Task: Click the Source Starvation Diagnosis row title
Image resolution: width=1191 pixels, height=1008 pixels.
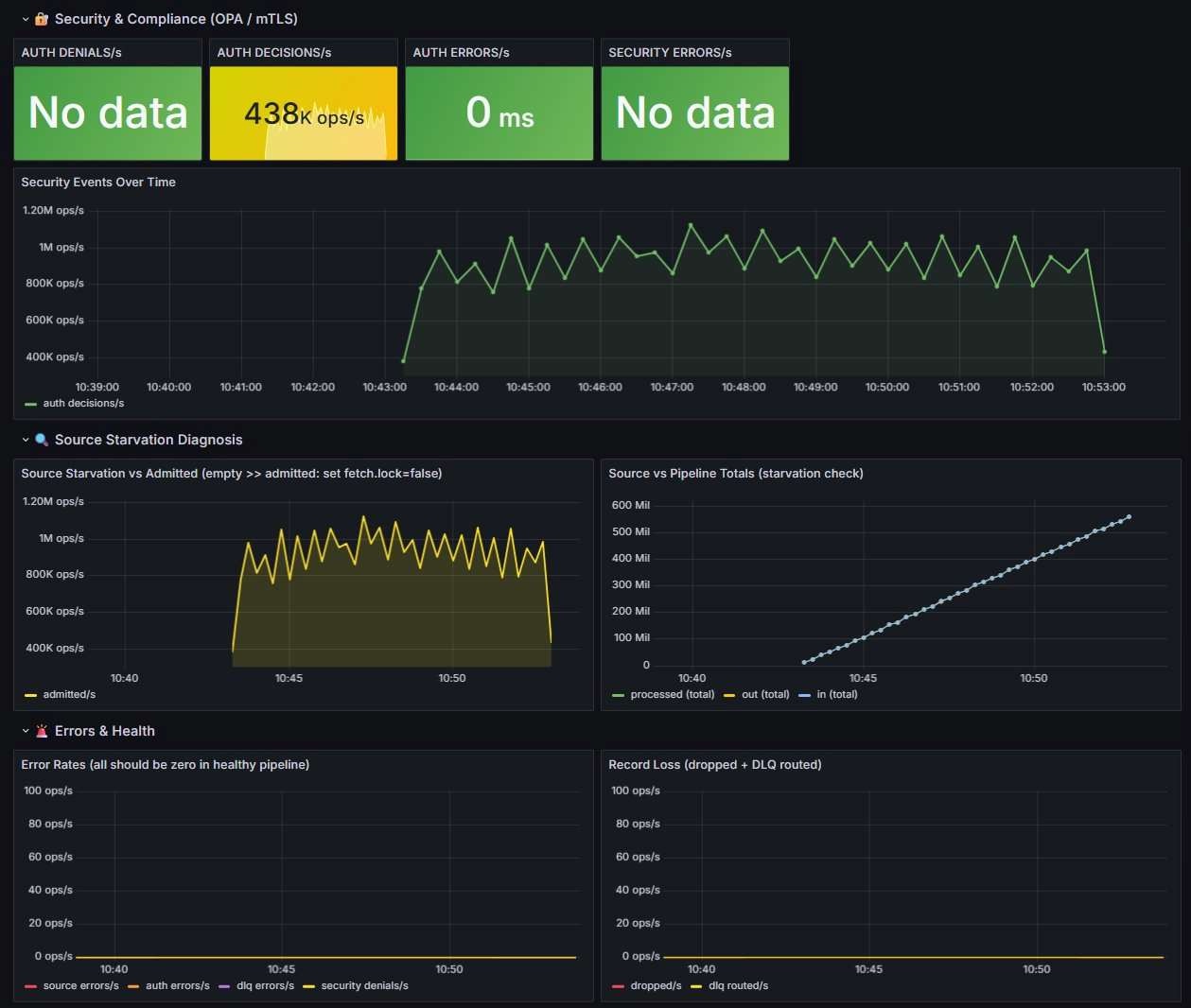Action: pyautogui.click(x=149, y=440)
